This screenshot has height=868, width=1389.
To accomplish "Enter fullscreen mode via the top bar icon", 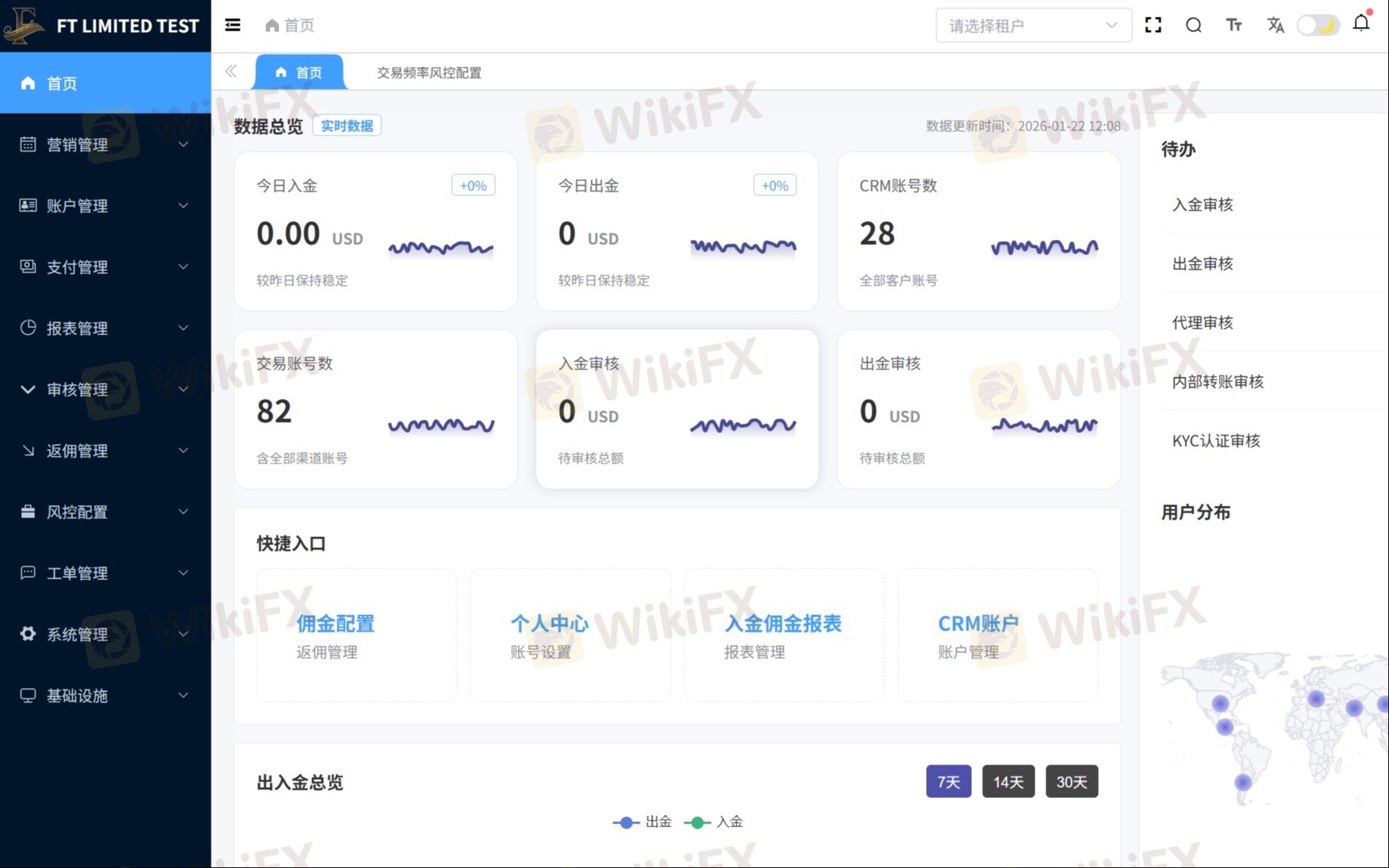I will coord(1153,26).
